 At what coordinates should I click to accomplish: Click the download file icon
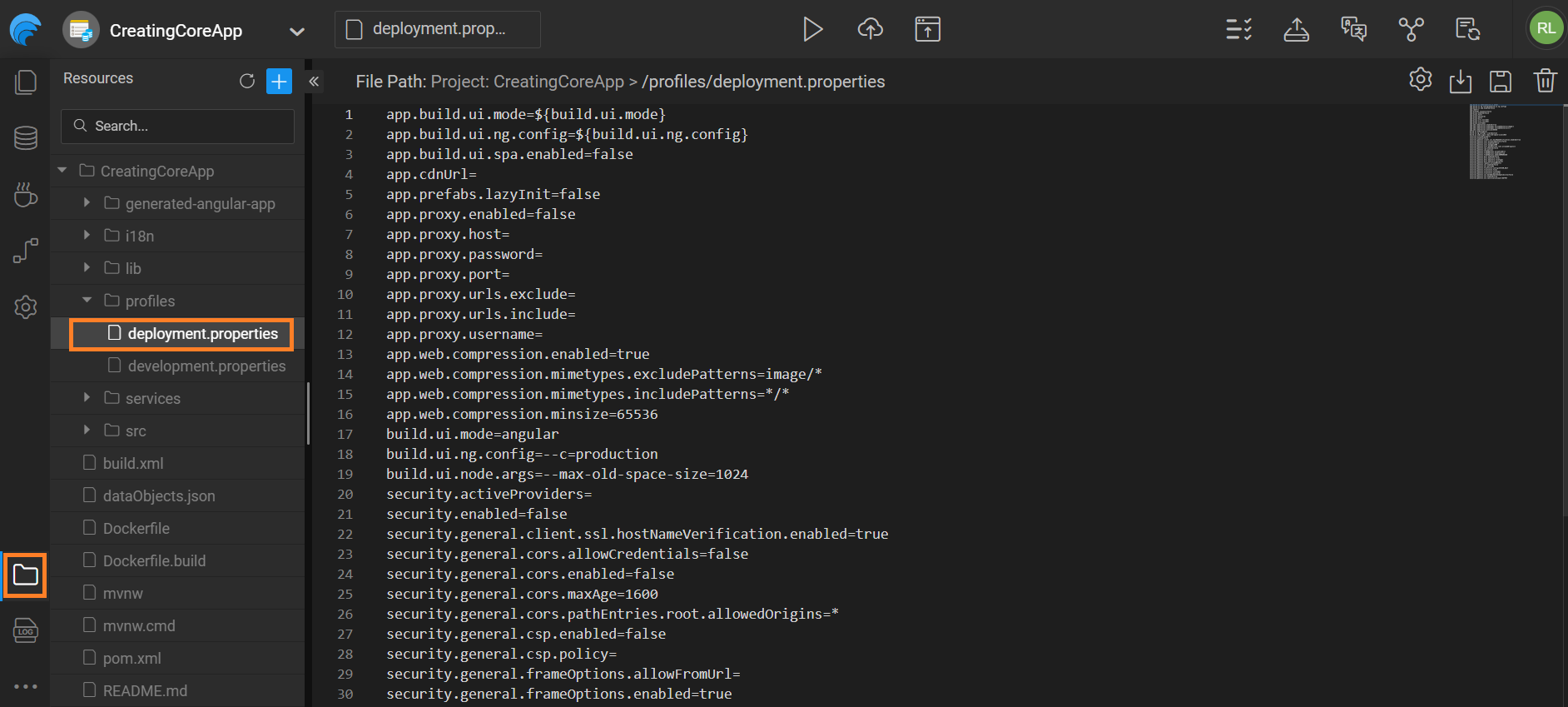click(1460, 81)
